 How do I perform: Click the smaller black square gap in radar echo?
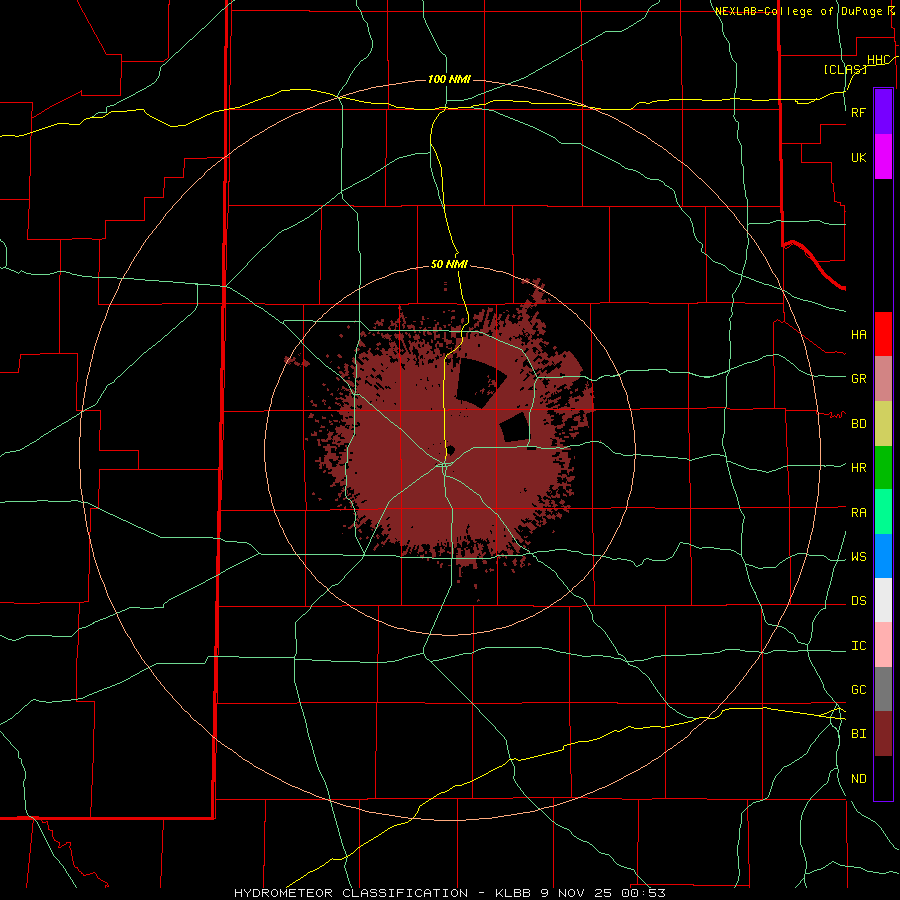click(515, 428)
